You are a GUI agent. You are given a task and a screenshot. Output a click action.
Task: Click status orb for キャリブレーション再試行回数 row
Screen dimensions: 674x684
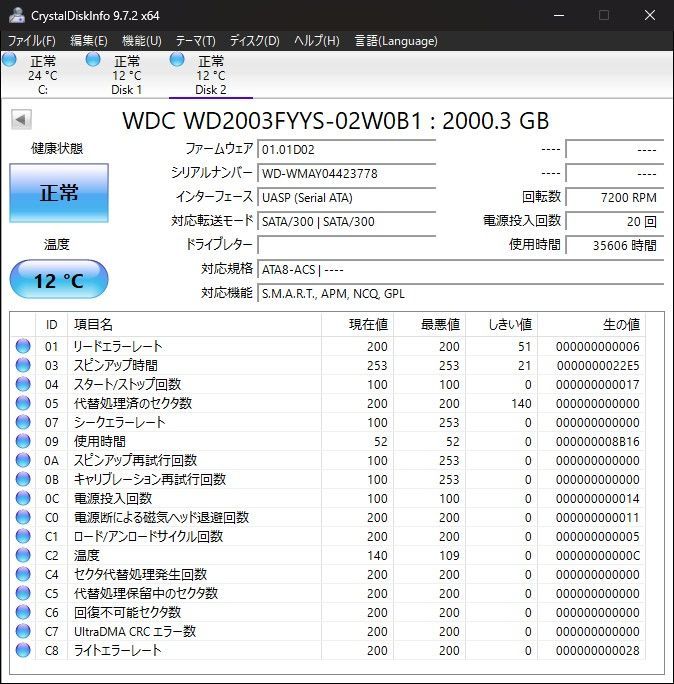23,479
